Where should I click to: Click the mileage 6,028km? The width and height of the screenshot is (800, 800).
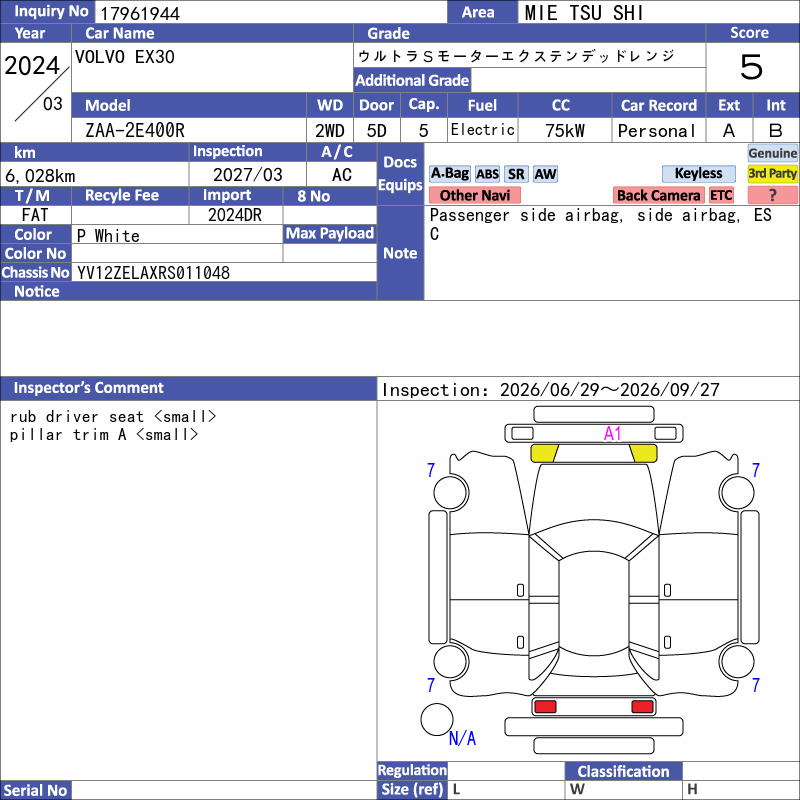(x=40, y=176)
